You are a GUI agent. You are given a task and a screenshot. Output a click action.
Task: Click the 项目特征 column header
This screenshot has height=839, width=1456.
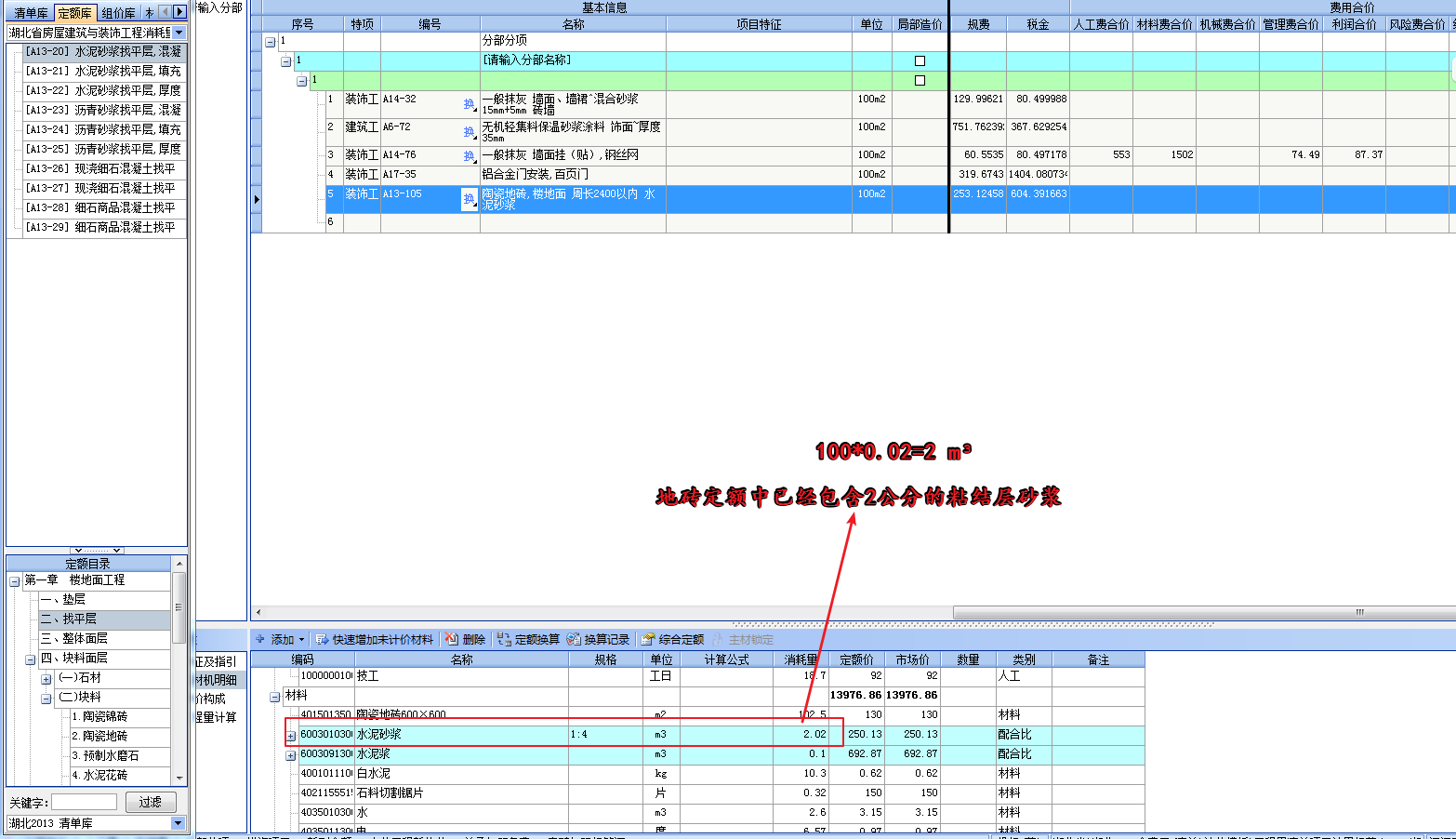(x=759, y=24)
